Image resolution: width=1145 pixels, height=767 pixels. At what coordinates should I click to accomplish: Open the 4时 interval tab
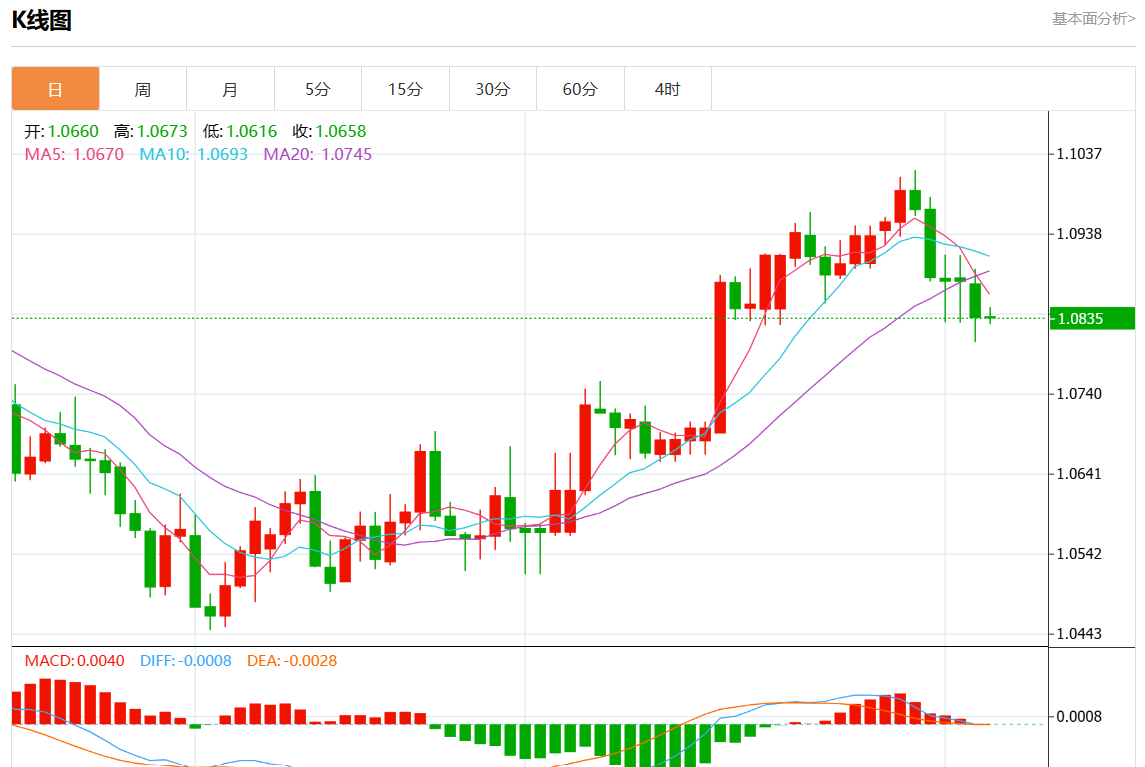668,89
